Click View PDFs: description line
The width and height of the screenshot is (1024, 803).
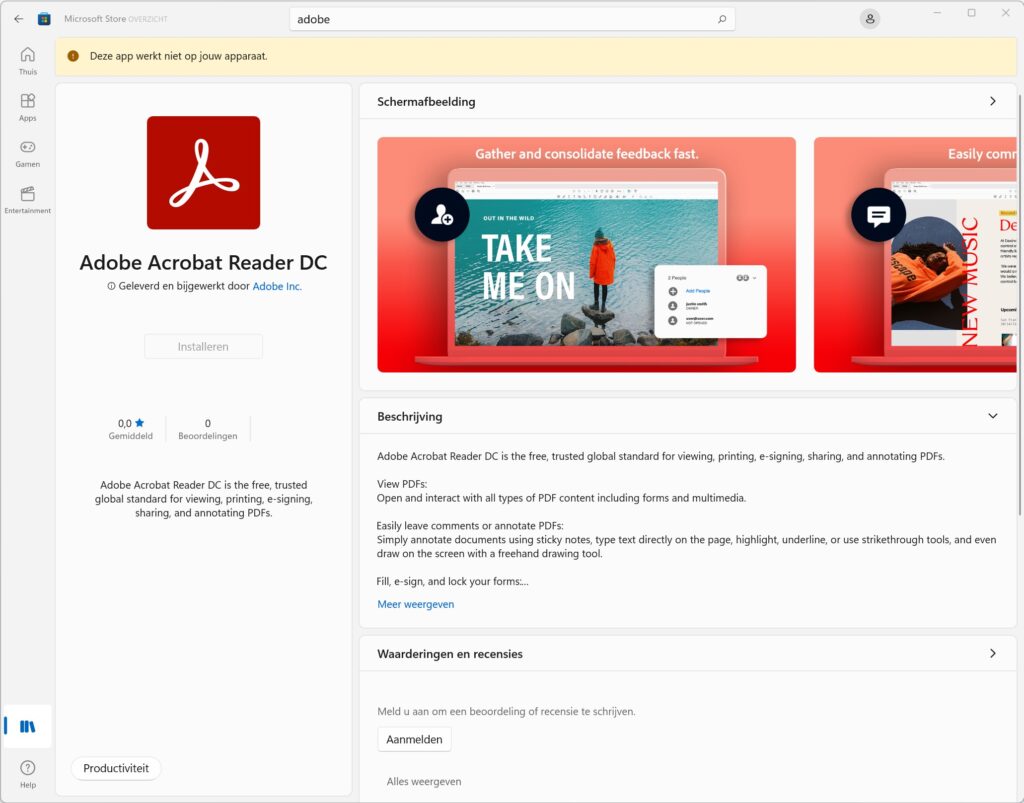tap(402, 484)
